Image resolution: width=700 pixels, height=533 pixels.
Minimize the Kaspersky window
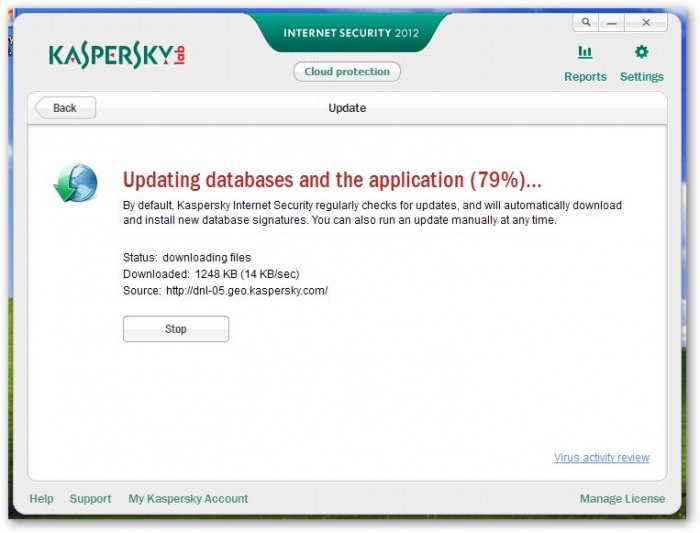click(612, 22)
